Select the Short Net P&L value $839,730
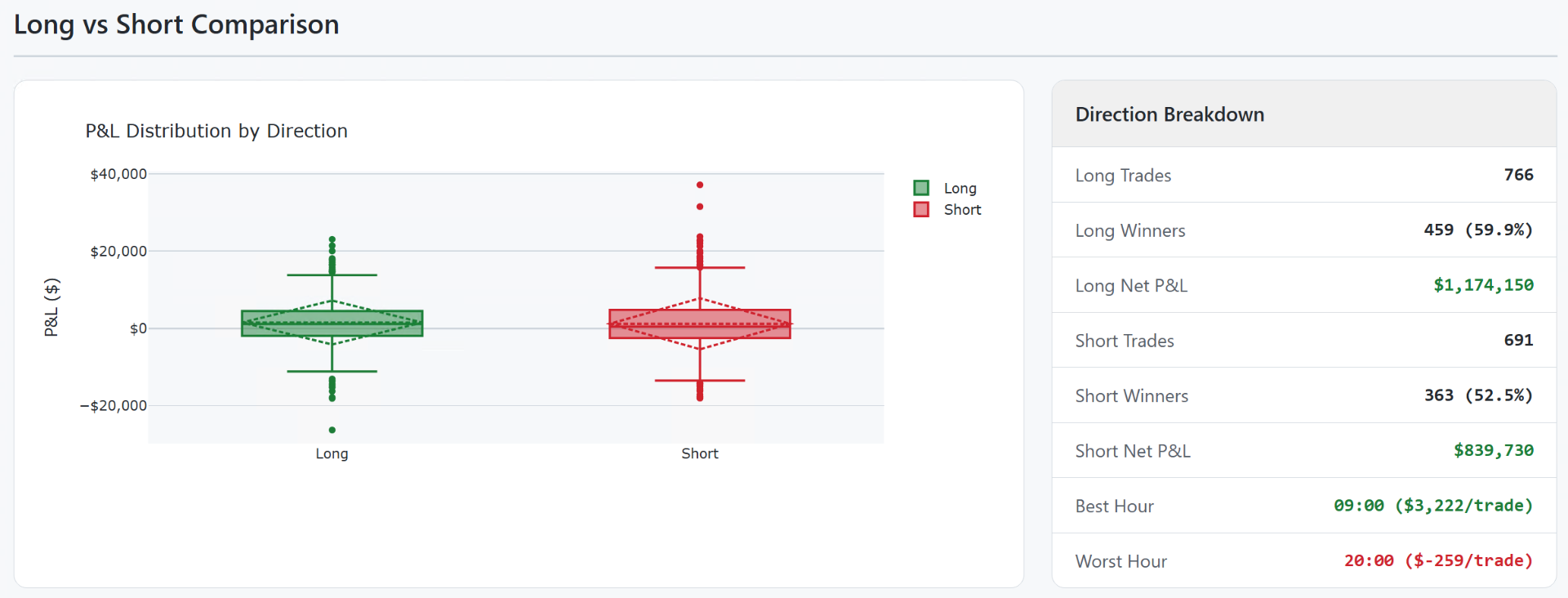1568x598 pixels. [1493, 450]
